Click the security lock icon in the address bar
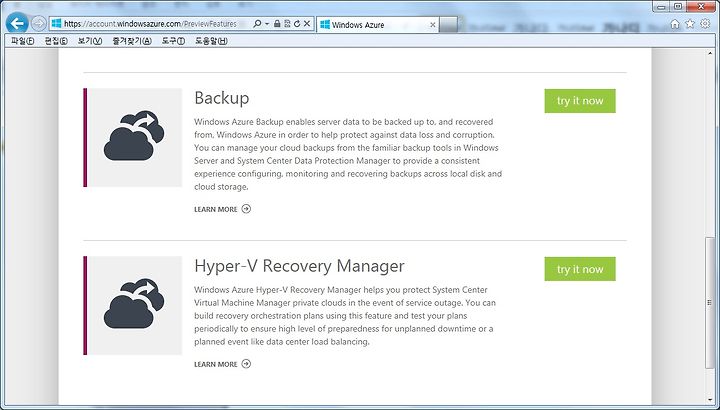Image resolution: width=720 pixels, height=410 pixels. coord(277,24)
